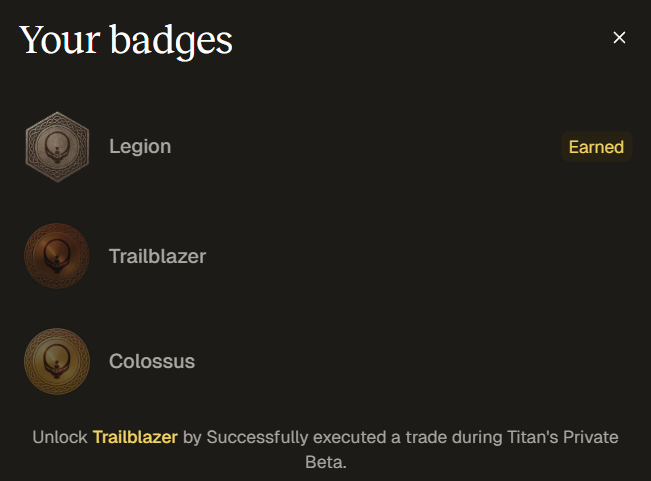Click the word Unlock in footer hint
Viewport: 651px width, 481px height.
[x=59, y=437]
